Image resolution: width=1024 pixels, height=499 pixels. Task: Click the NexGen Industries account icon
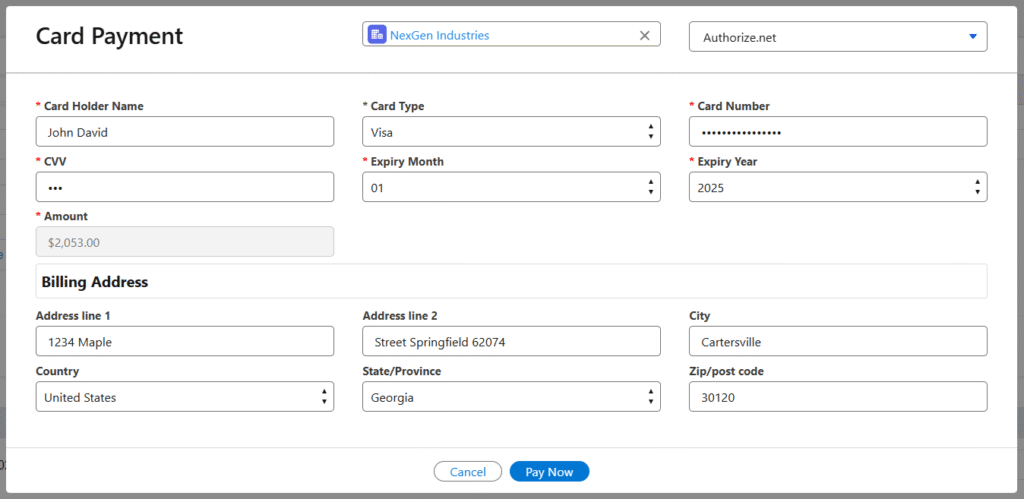377,35
